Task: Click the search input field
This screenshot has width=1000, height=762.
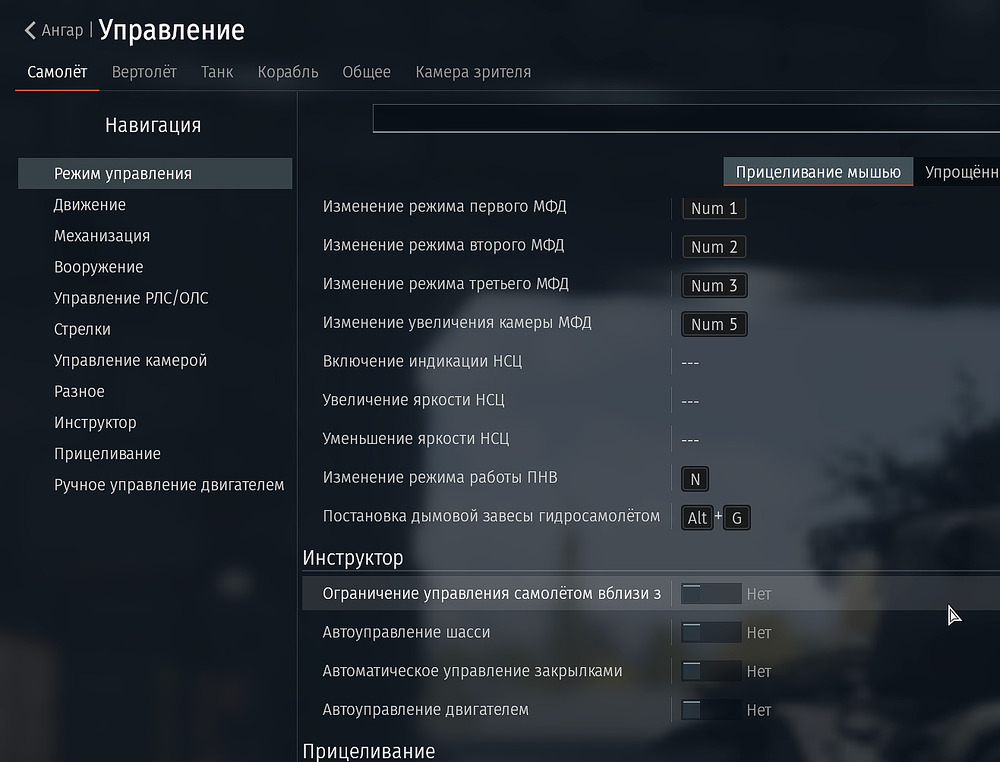Action: [x=686, y=118]
